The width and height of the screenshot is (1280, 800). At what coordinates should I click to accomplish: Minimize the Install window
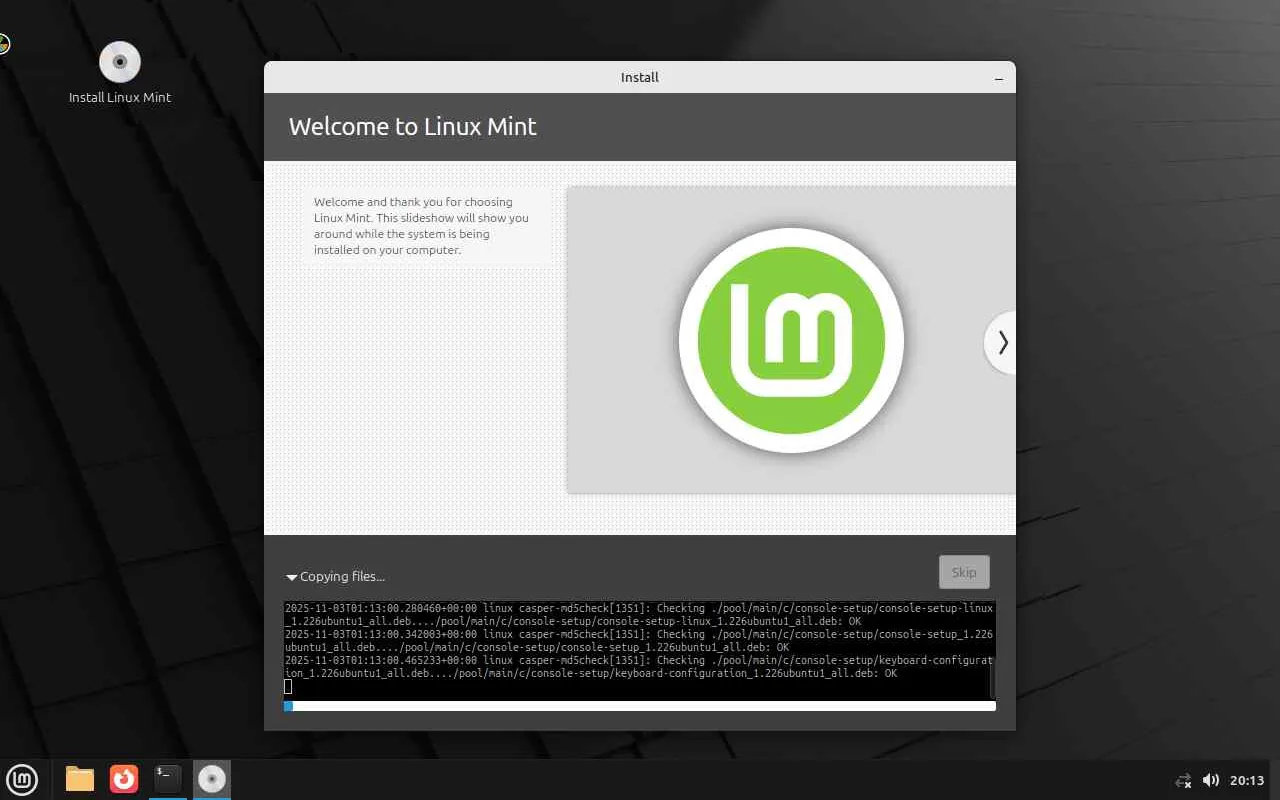coord(998,78)
